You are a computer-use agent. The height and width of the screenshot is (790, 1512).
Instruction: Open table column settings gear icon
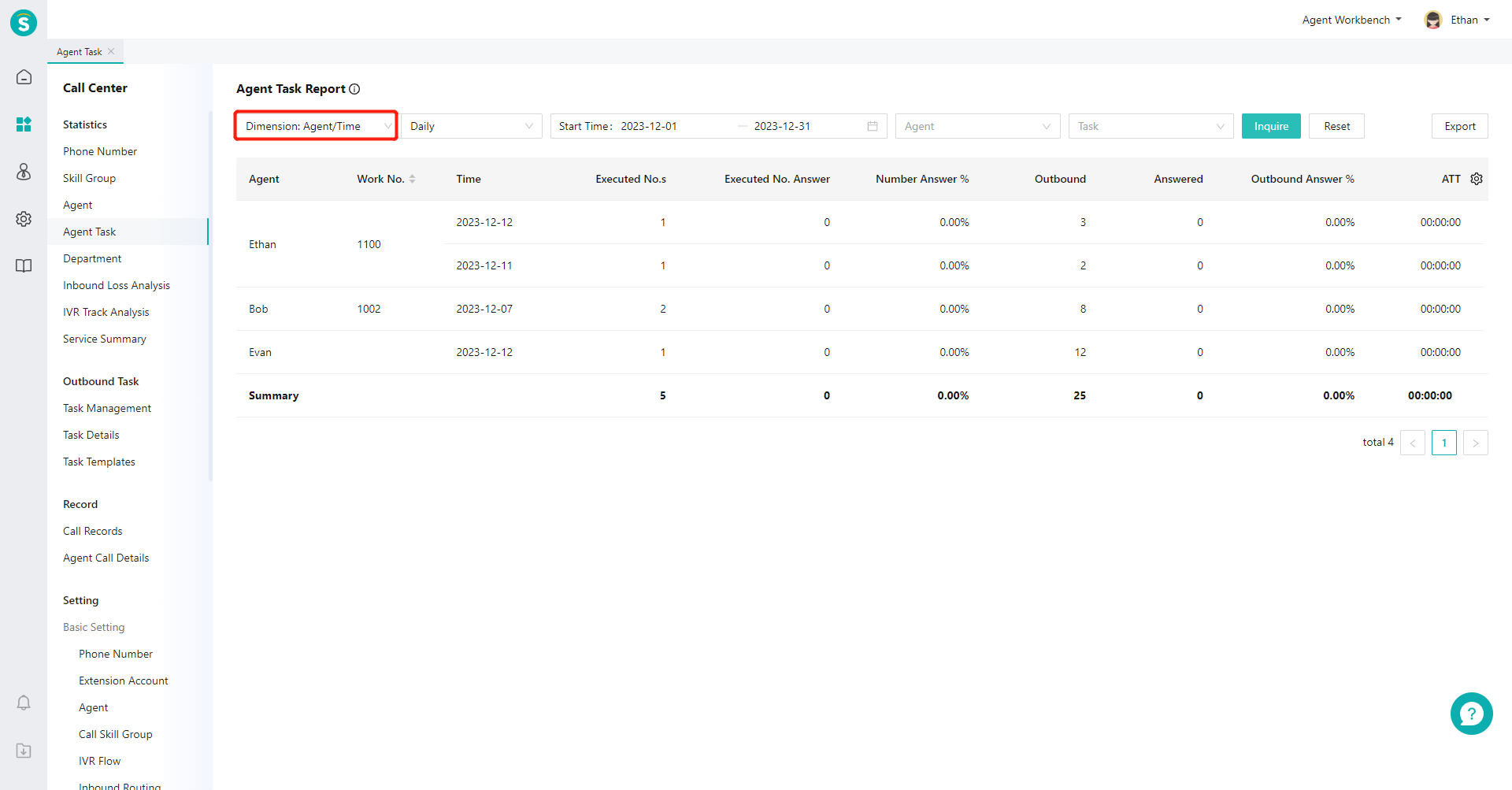pos(1477,179)
